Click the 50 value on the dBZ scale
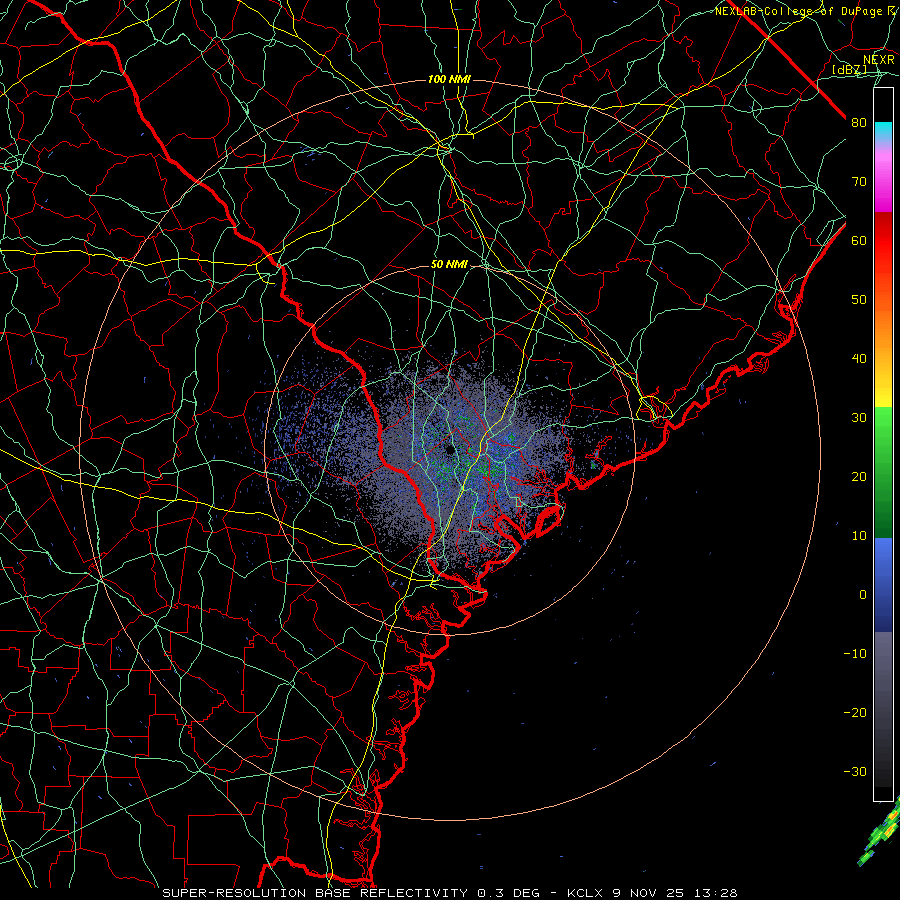 point(859,300)
